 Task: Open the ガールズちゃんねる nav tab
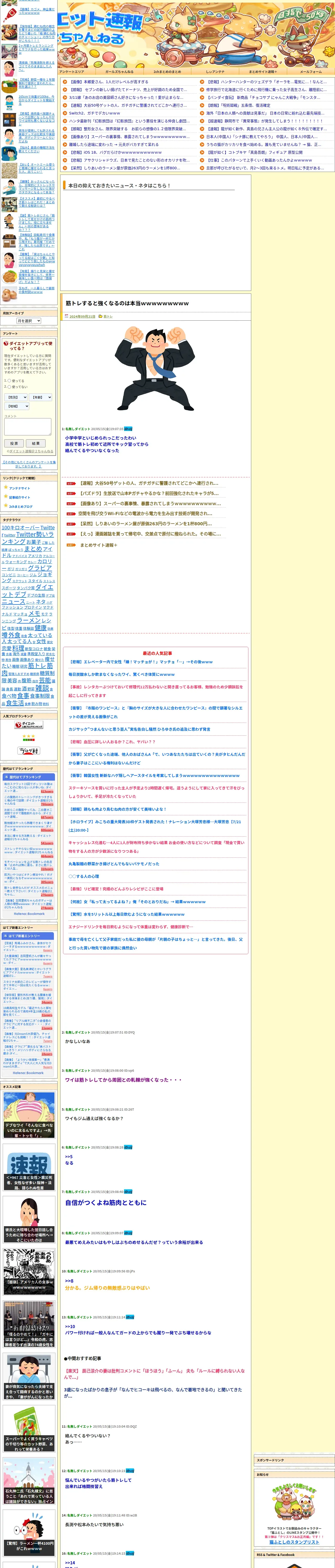coord(119,72)
